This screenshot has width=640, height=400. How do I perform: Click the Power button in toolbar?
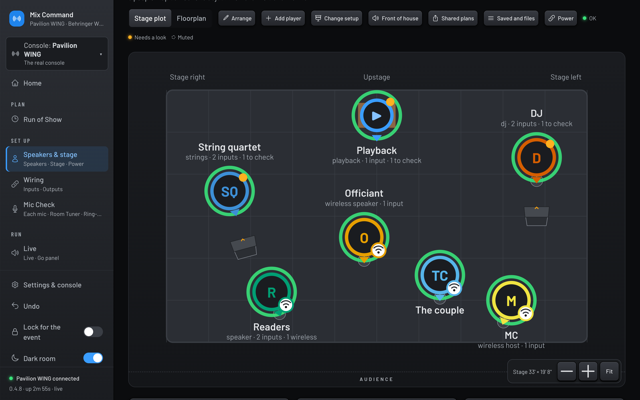click(x=561, y=18)
